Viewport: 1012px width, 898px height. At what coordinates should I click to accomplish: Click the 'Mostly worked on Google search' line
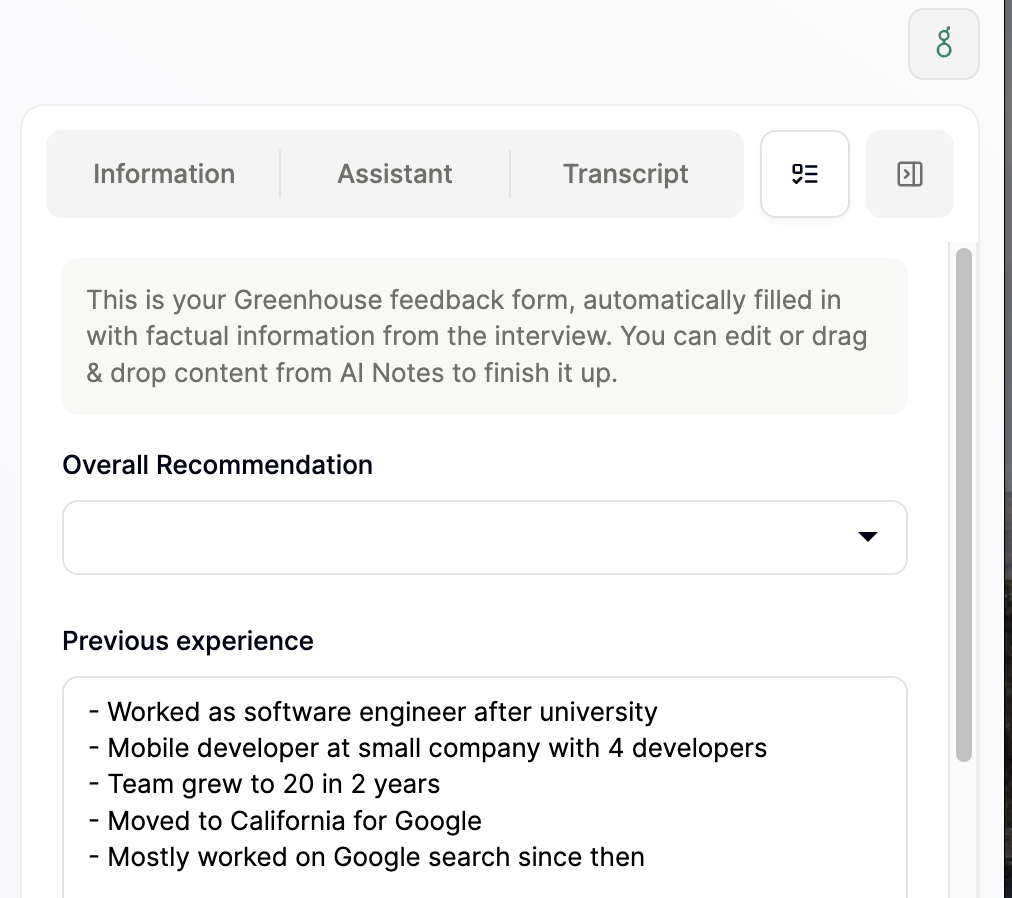tap(376, 857)
